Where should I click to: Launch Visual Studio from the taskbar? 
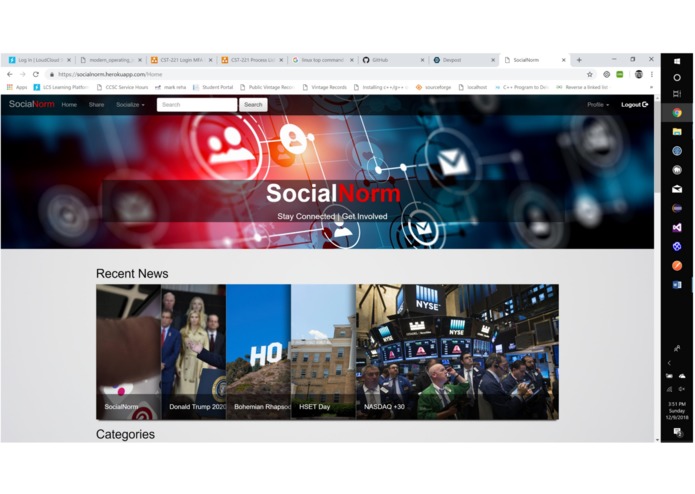[x=677, y=228]
